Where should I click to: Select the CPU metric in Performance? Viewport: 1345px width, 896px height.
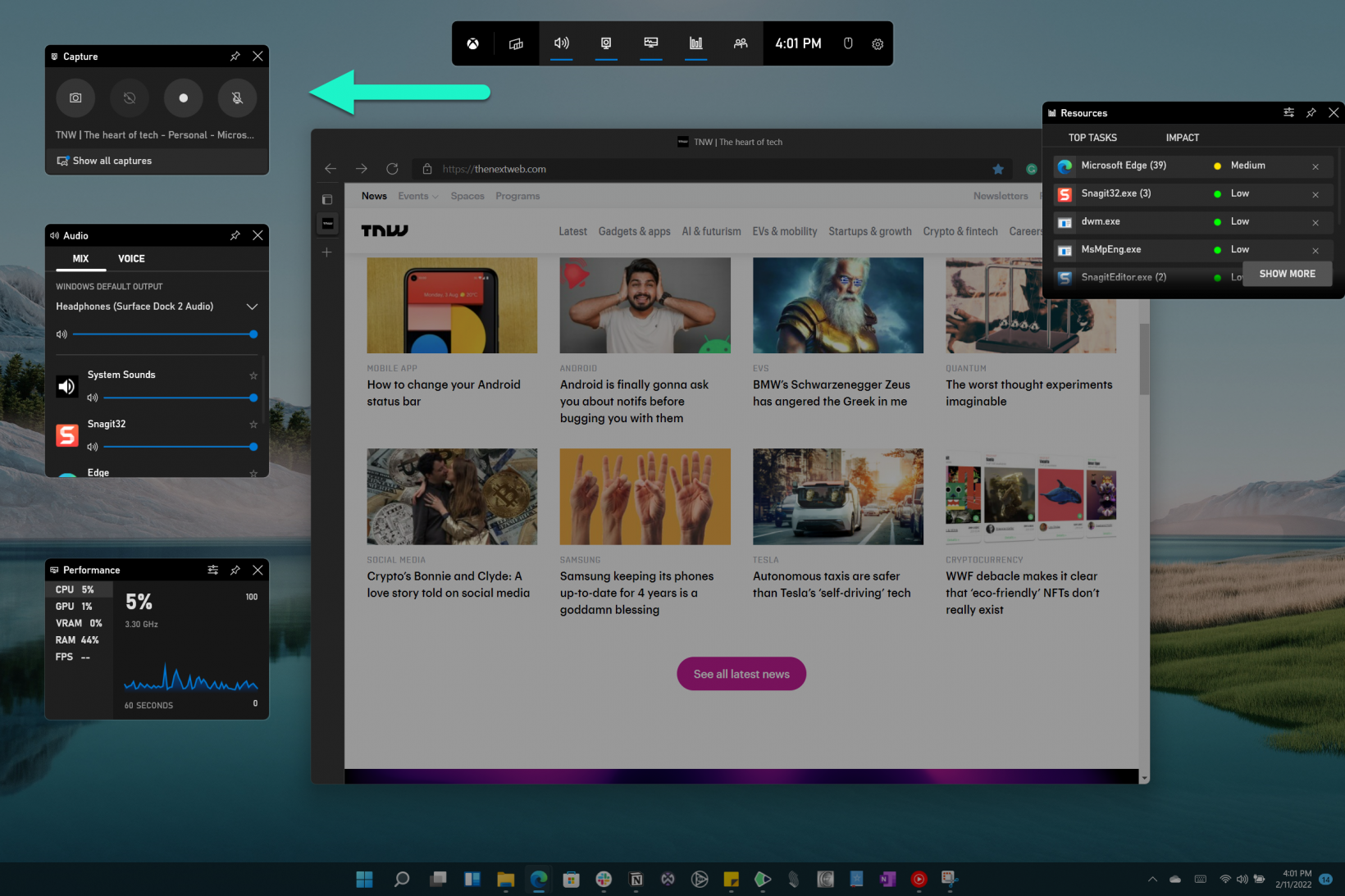point(79,589)
